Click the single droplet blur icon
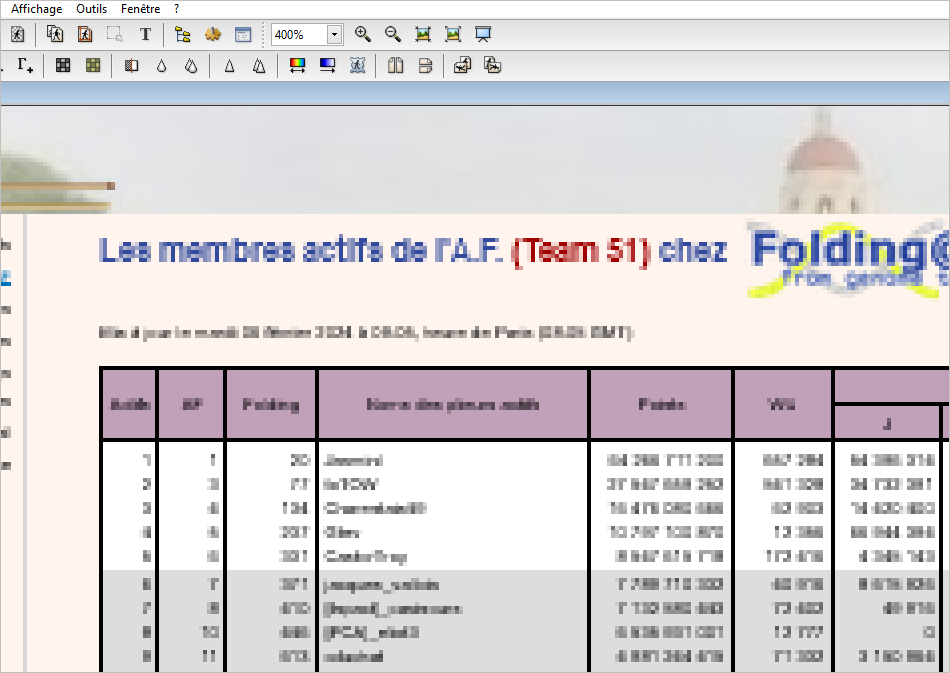The width and height of the screenshot is (950, 673). [161, 66]
